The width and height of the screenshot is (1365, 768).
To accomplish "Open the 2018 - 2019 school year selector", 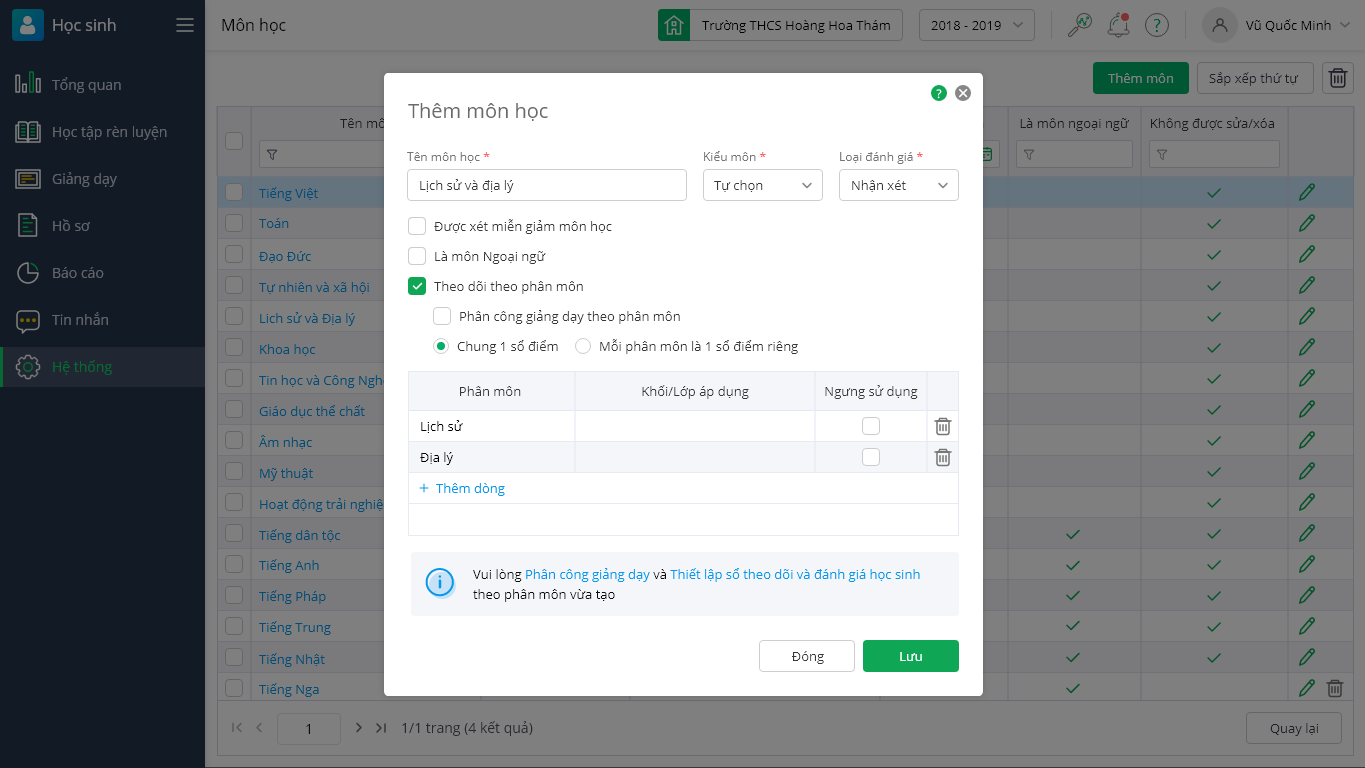I will 976,25.
